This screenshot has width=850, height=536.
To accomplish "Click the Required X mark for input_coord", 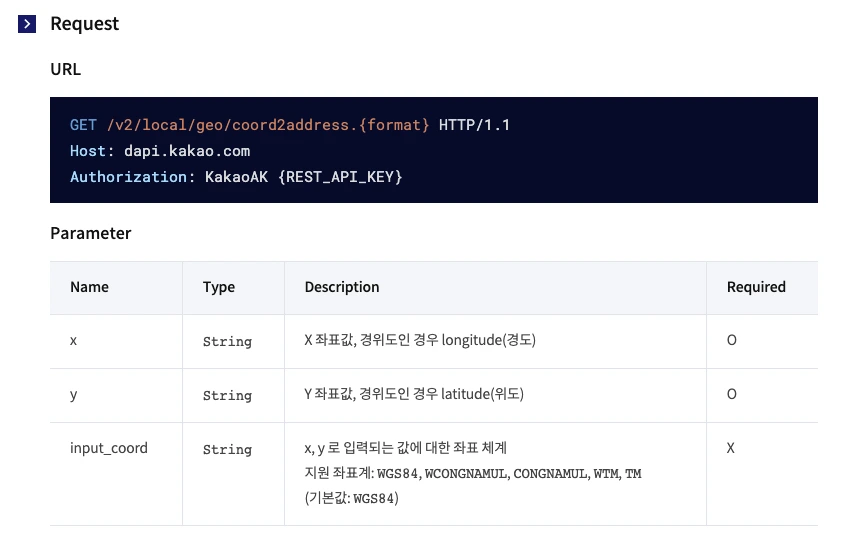I will point(731,448).
